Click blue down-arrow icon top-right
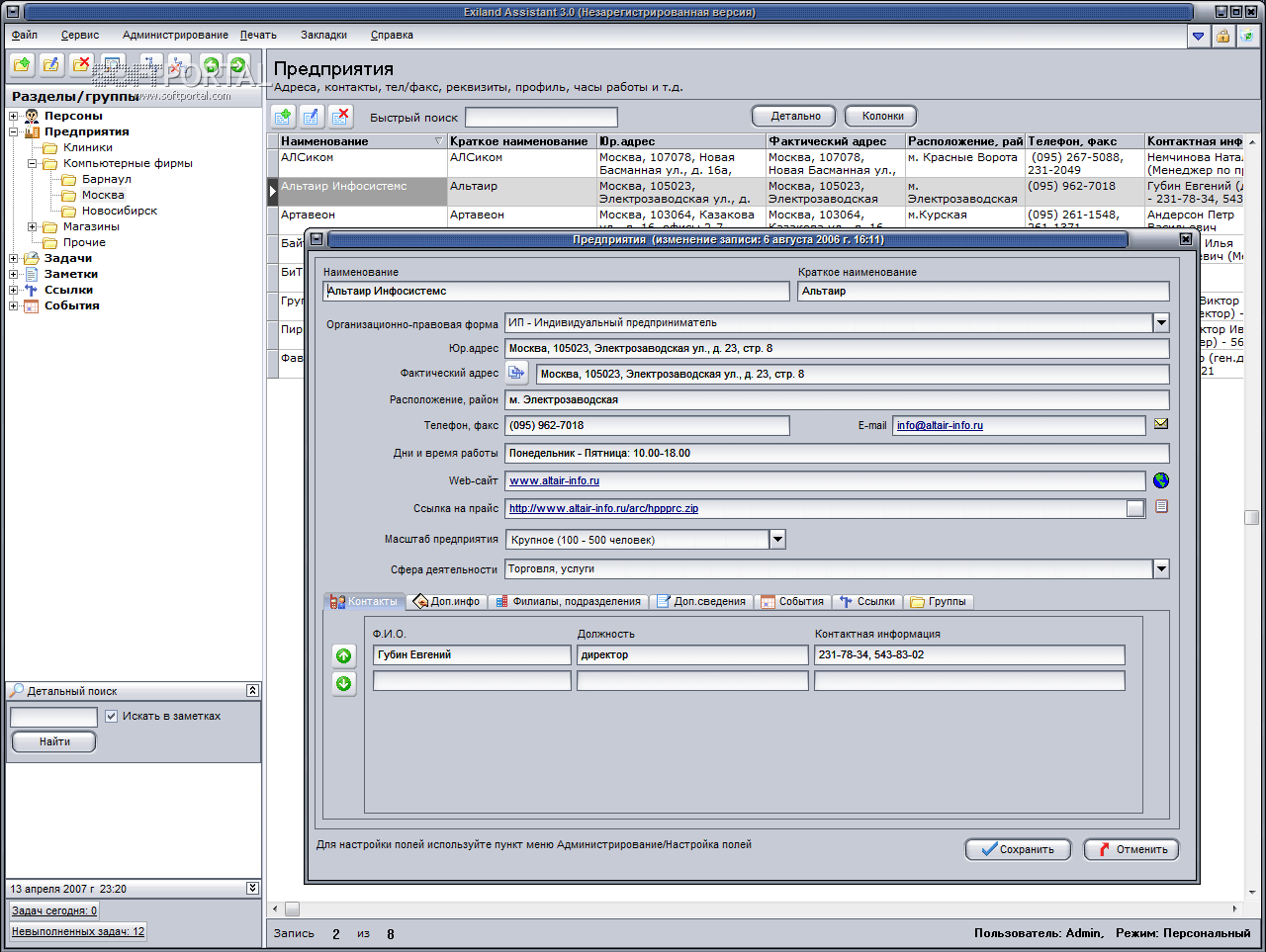 tap(1198, 36)
